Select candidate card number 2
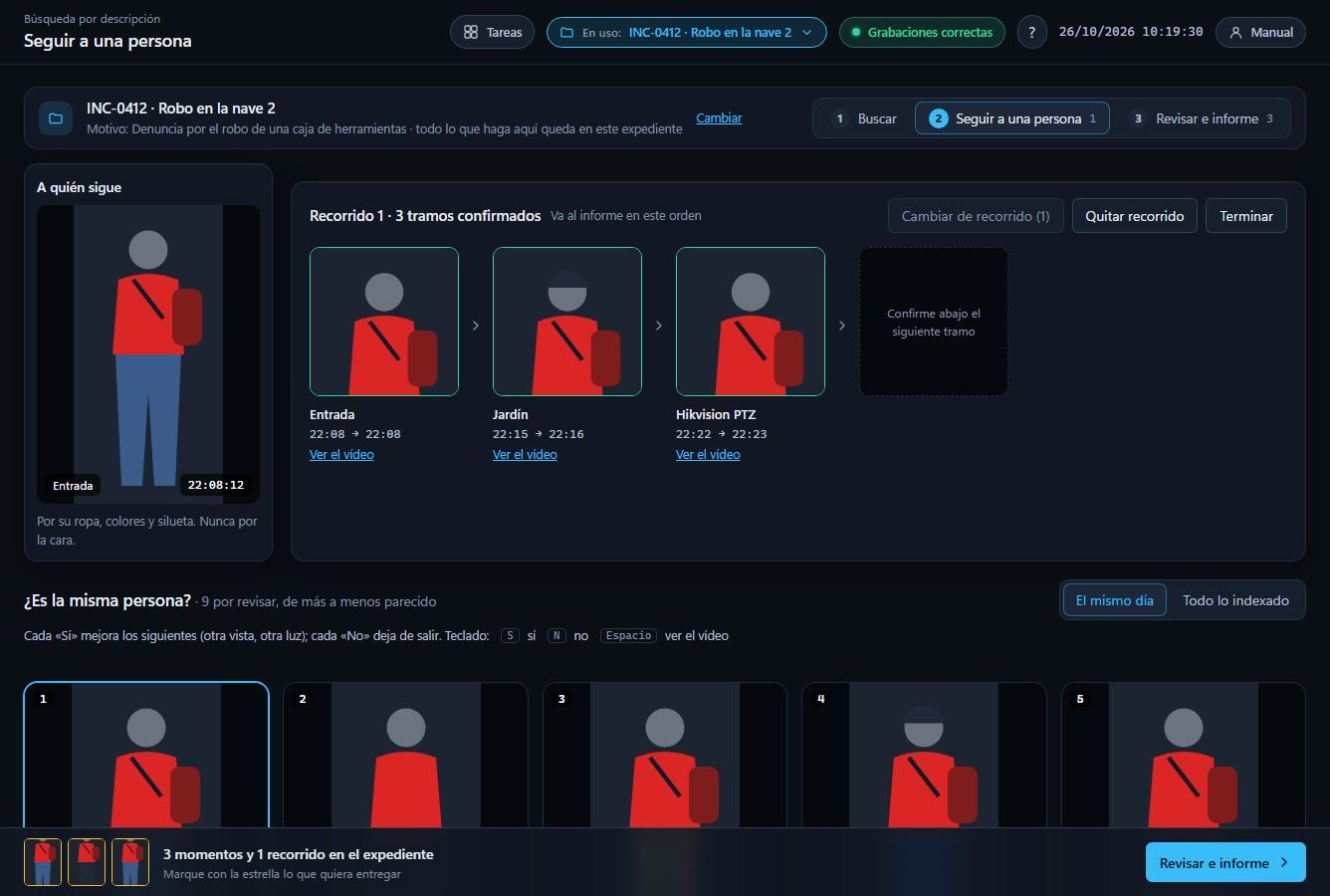1330x896 pixels. (x=405, y=755)
